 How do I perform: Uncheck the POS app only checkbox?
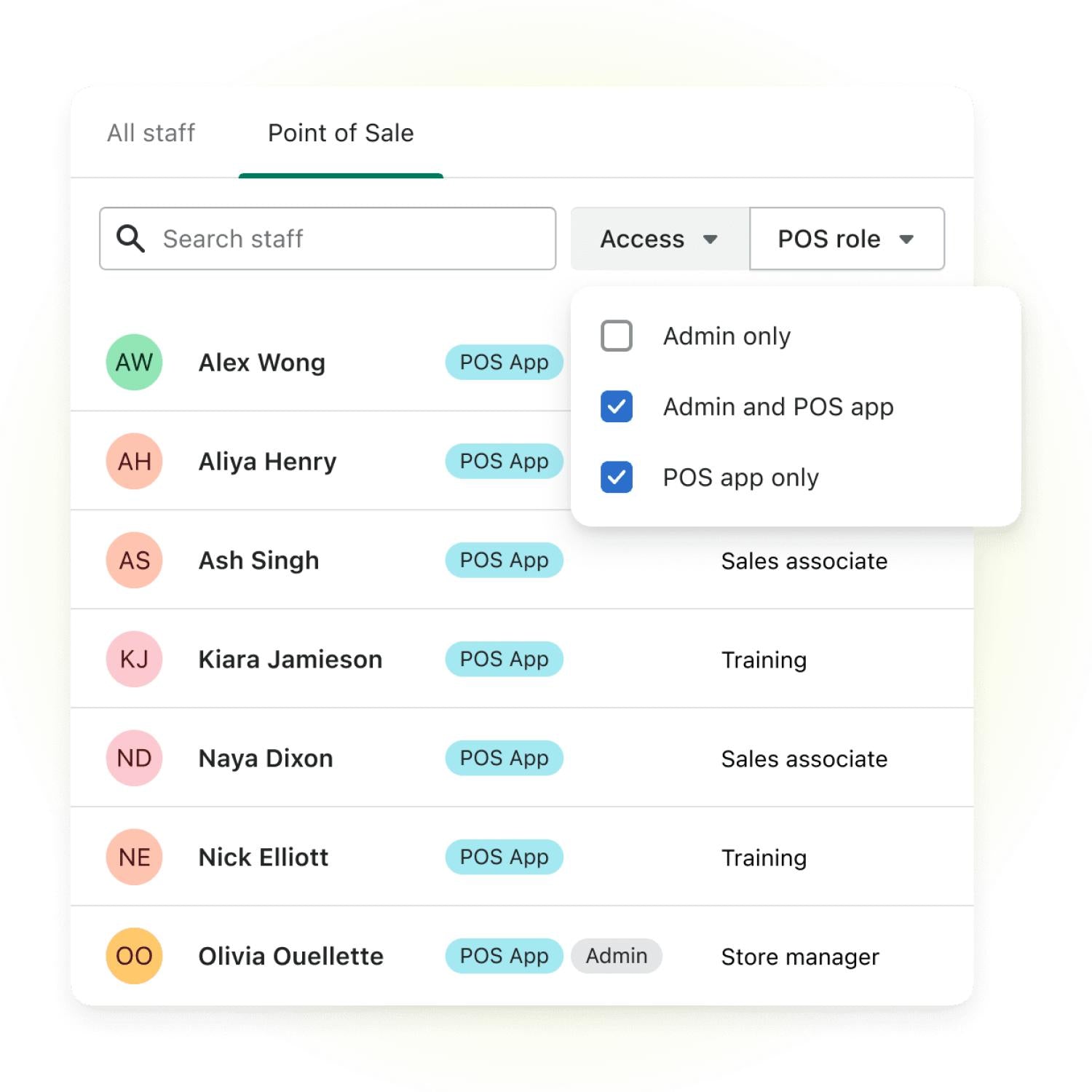617,477
